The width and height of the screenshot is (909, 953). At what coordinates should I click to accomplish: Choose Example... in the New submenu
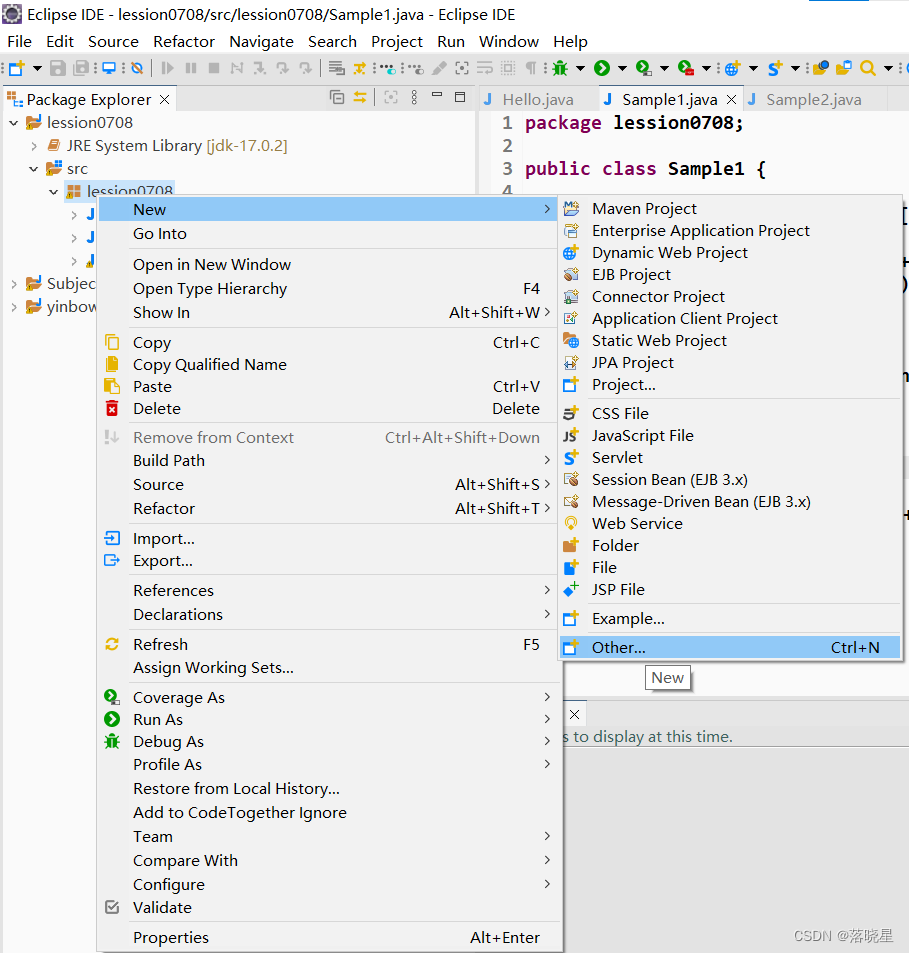[729, 619]
